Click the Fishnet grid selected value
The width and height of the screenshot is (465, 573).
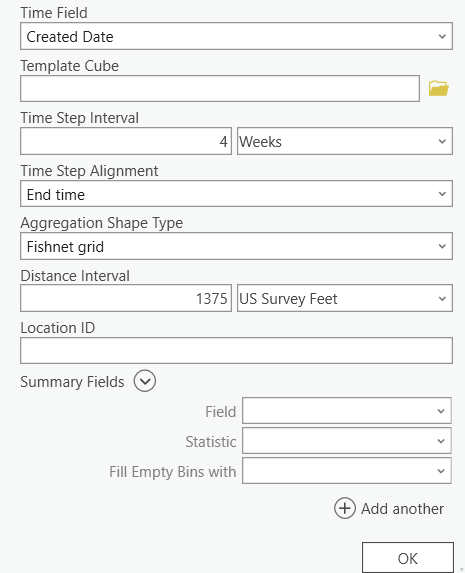(x=65, y=247)
